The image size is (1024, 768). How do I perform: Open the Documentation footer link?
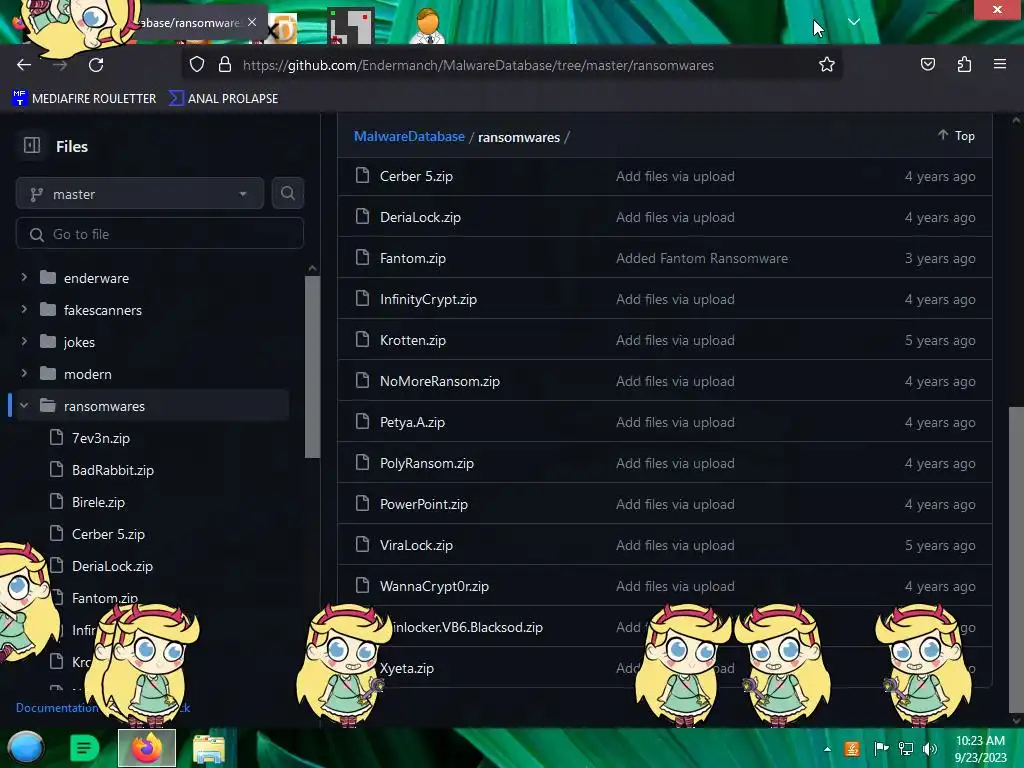(x=57, y=708)
